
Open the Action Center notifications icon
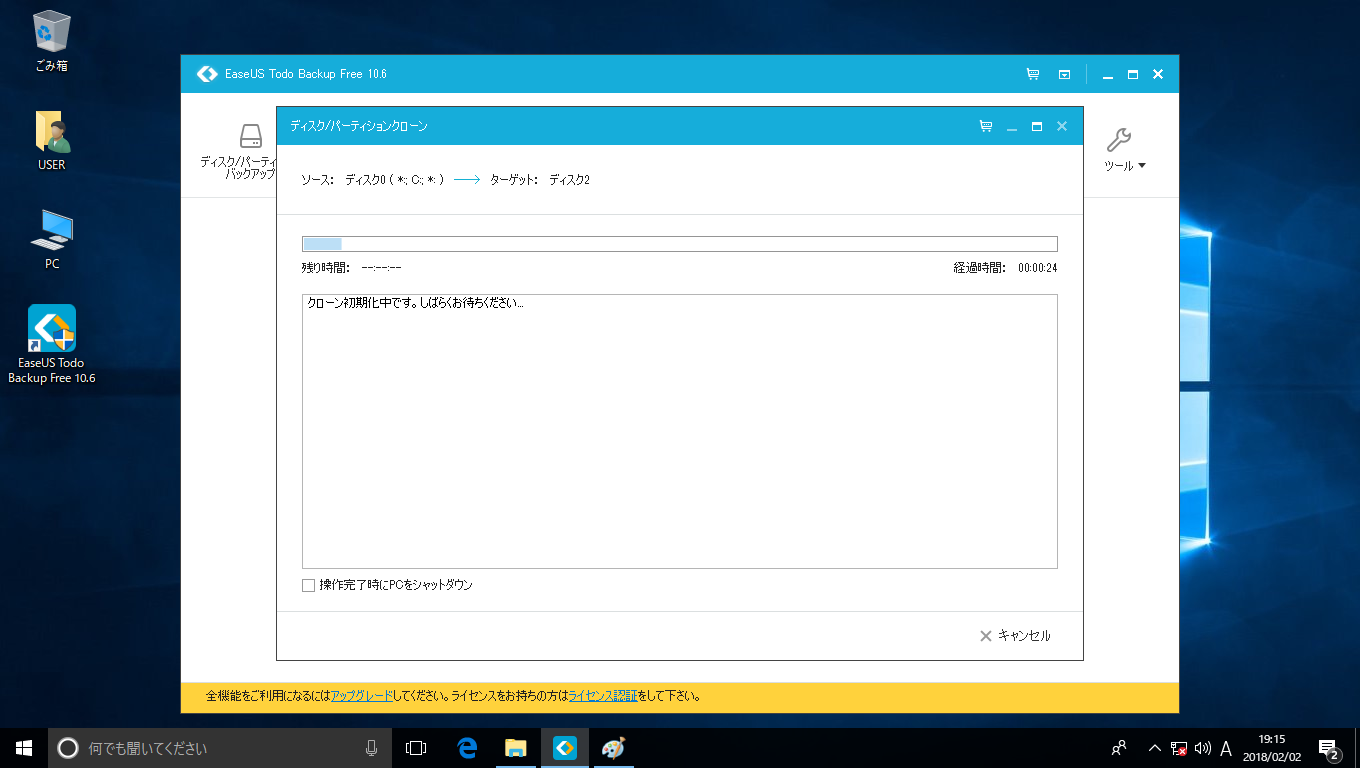[1329, 748]
